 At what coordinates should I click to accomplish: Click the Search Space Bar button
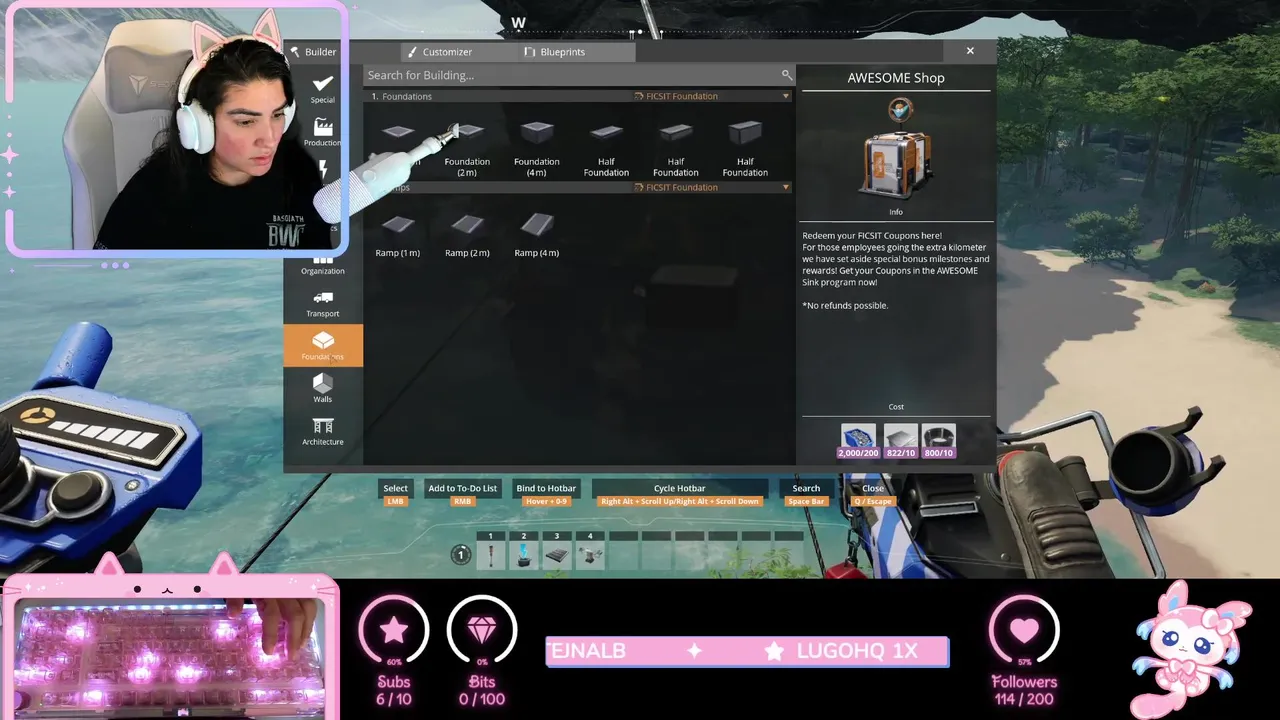coord(806,492)
